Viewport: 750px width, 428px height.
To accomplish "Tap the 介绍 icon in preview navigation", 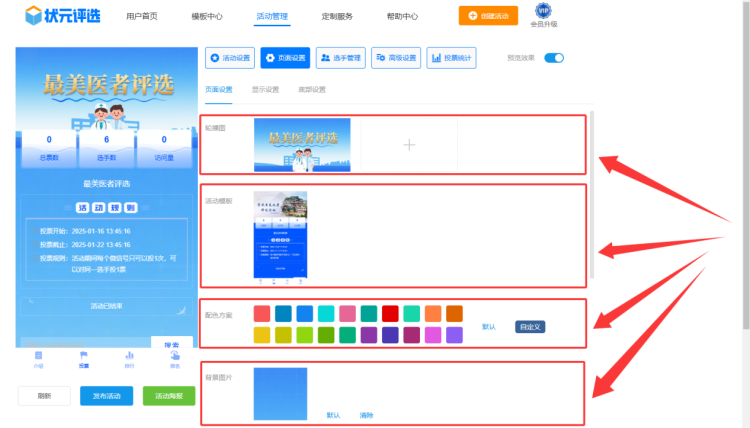I will (38, 358).
